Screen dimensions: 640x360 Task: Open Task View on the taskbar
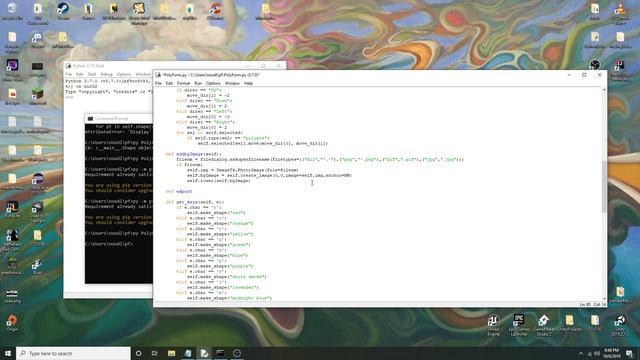click(155, 353)
